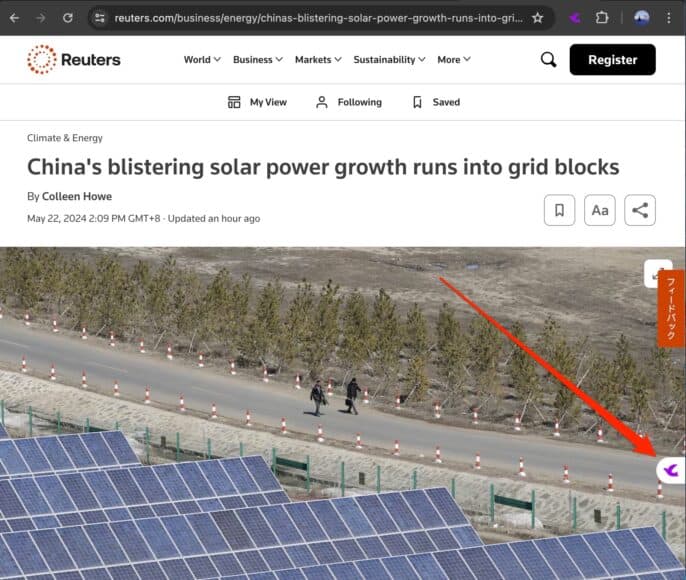Open the More navigation menu
The image size is (686, 580).
(x=454, y=60)
